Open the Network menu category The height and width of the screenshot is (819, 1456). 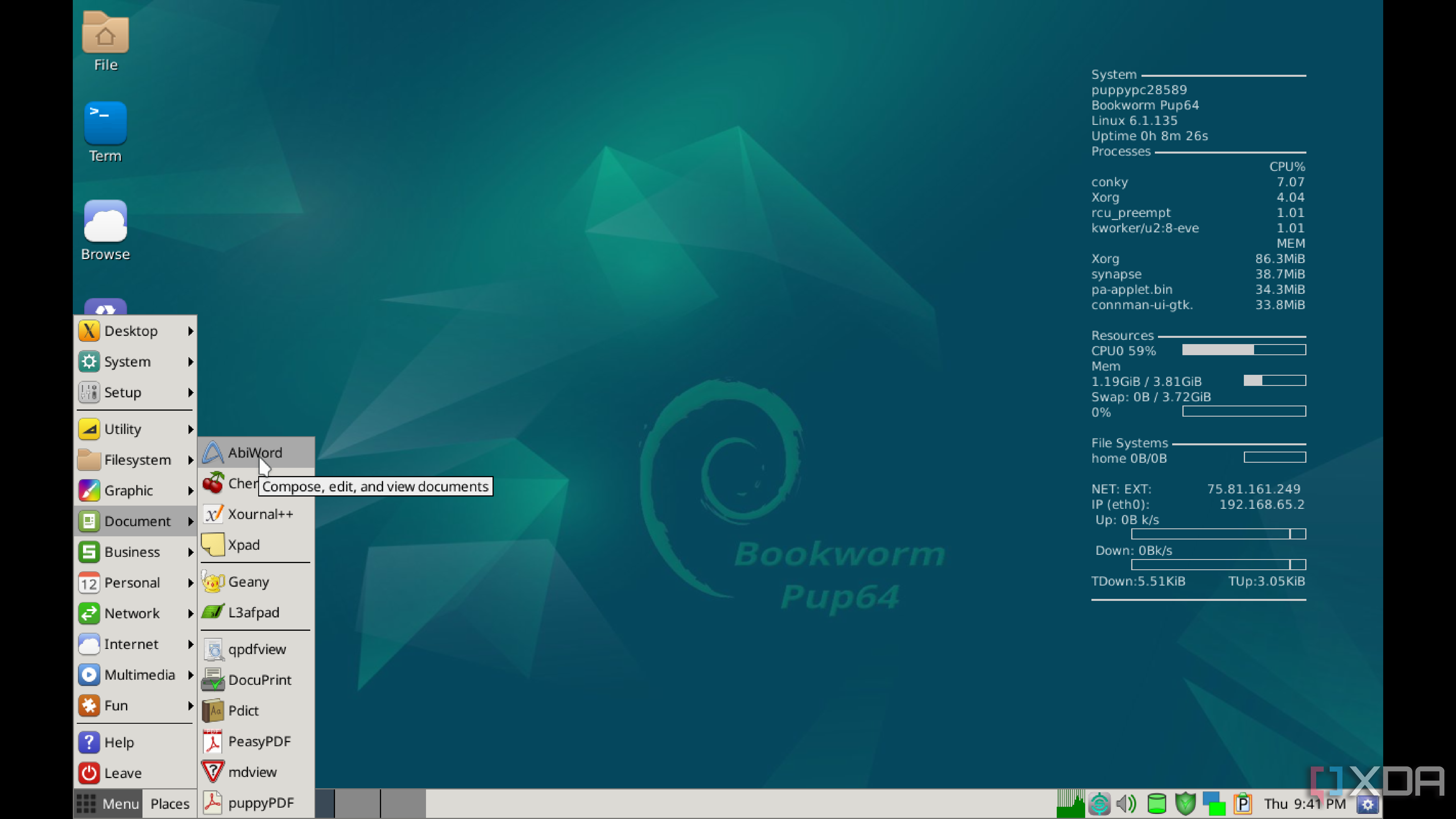pos(136,613)
